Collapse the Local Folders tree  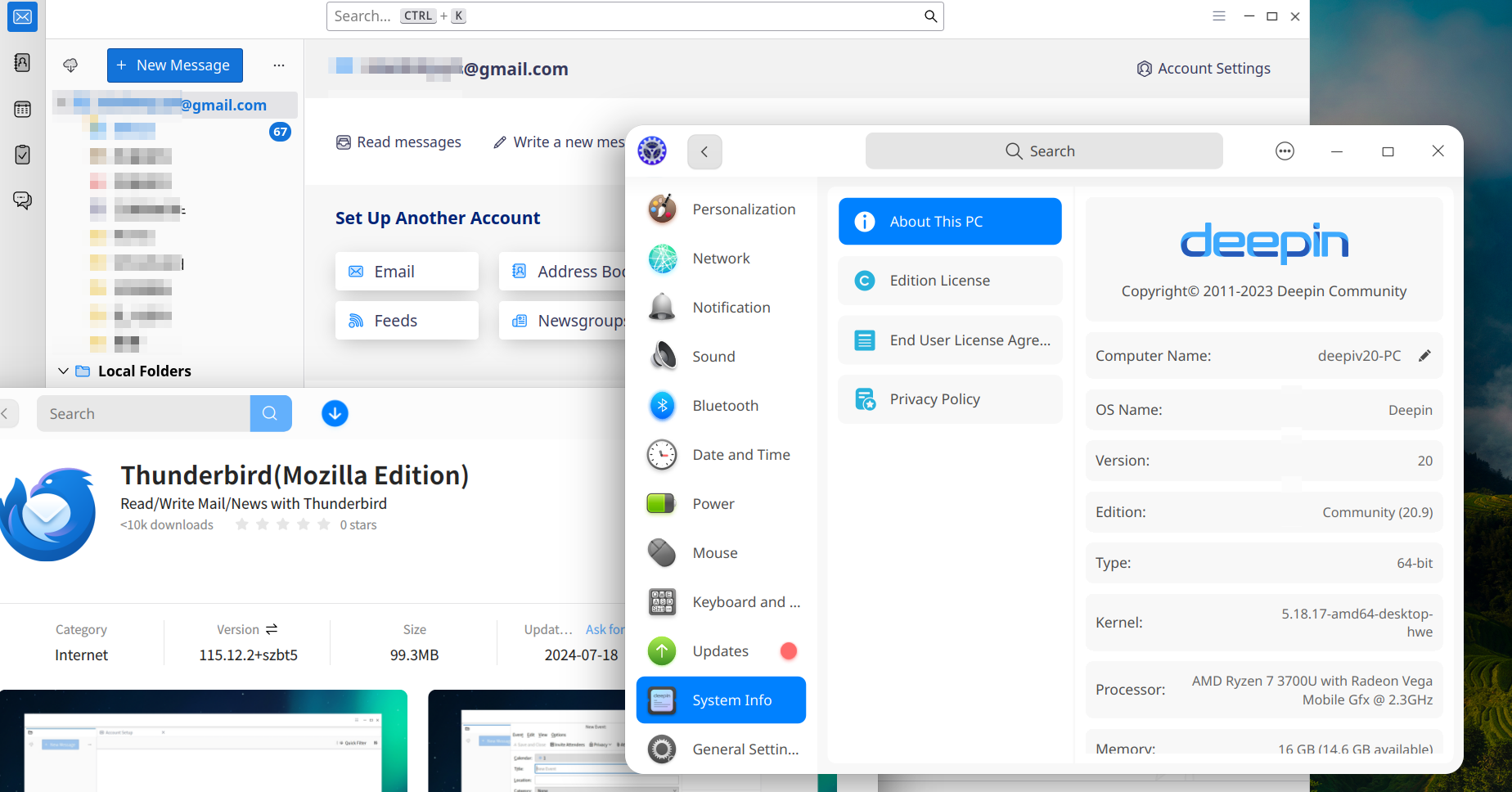pos(63,371)
